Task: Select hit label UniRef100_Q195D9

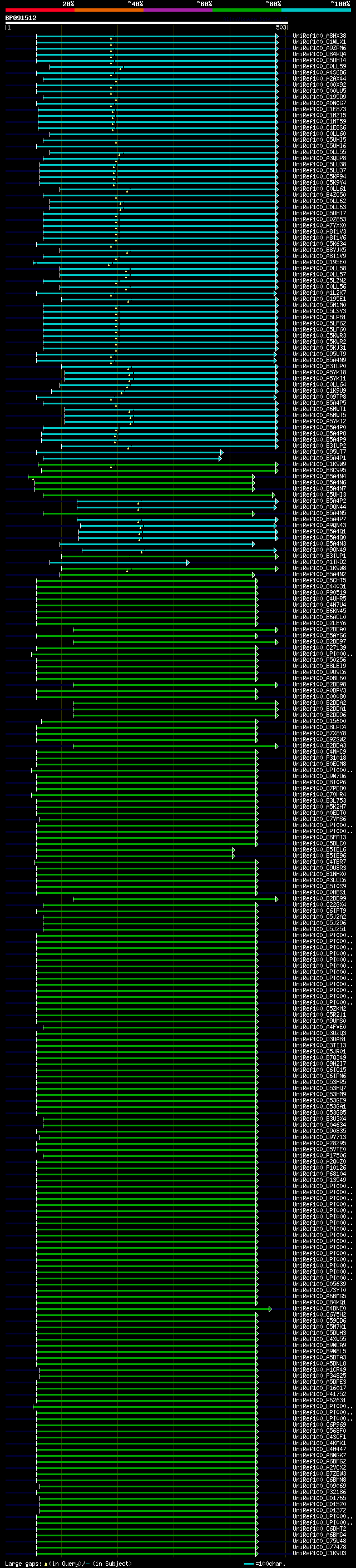Action: pyautogui.click(x=319, y=97)
